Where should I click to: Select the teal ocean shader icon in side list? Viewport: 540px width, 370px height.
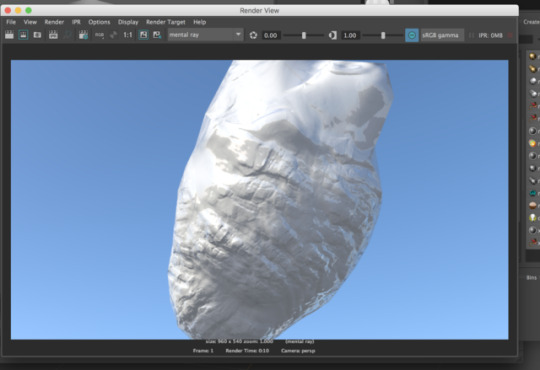tap(532, 193)
